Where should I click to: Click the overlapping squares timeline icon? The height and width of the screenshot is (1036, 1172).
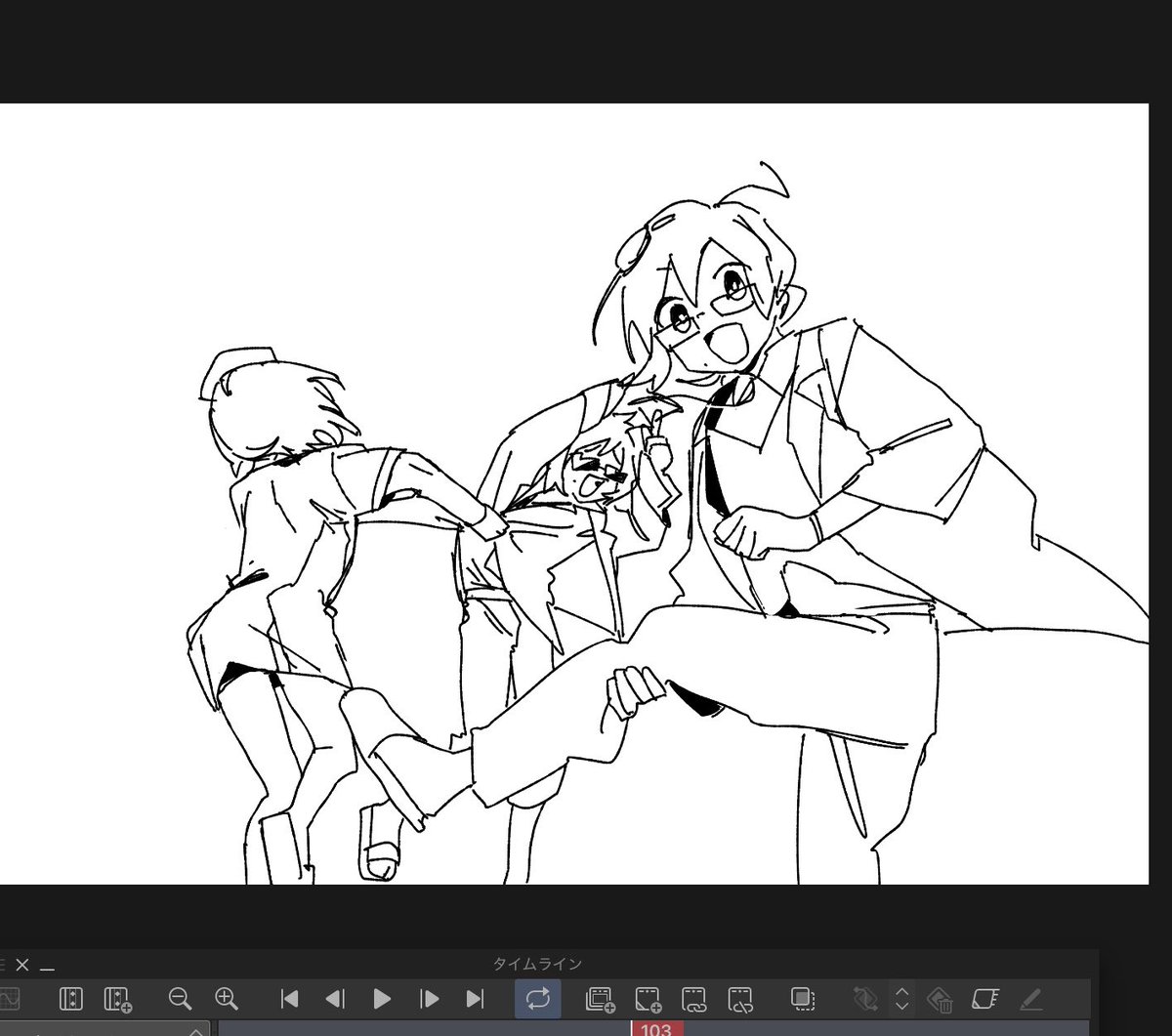(x=803, y=998)
